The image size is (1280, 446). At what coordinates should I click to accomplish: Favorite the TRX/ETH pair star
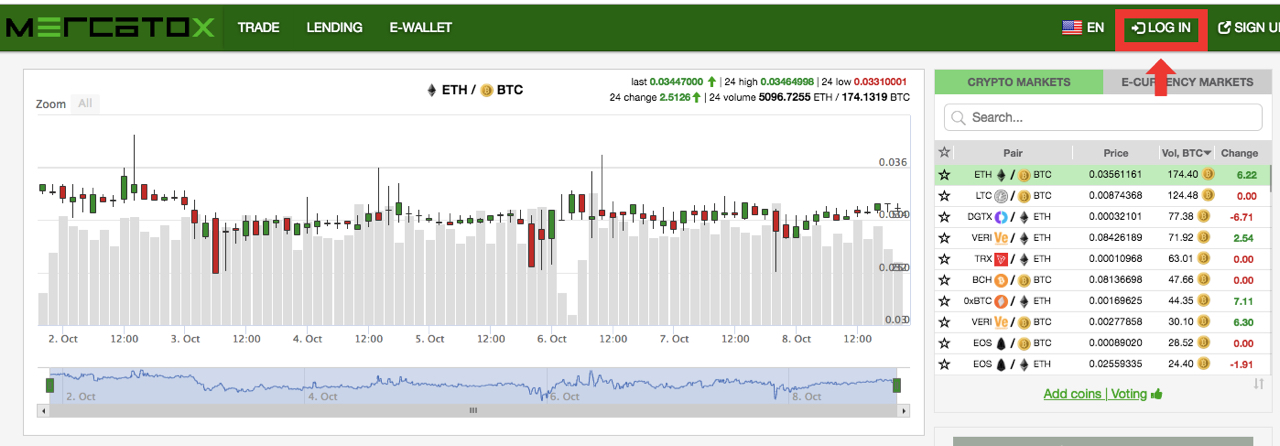(x=944, y=258)
